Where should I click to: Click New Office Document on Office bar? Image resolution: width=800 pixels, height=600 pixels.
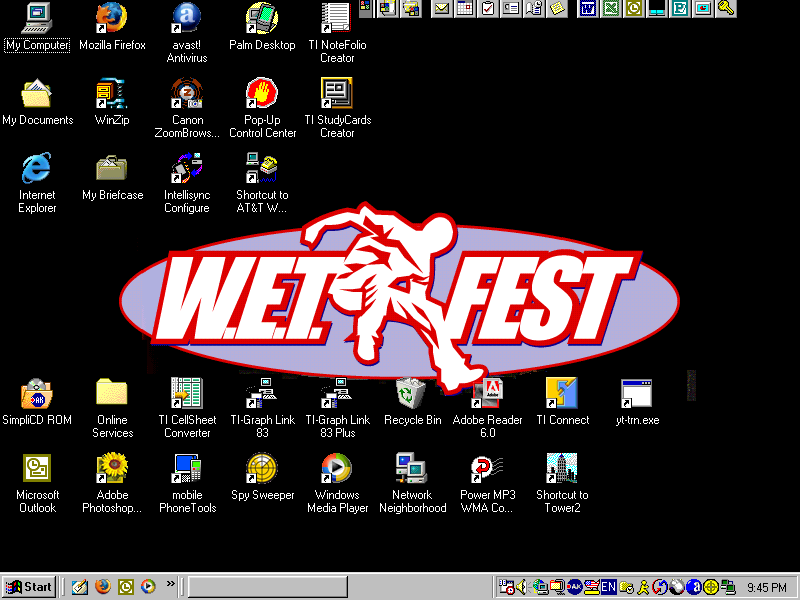387,8
